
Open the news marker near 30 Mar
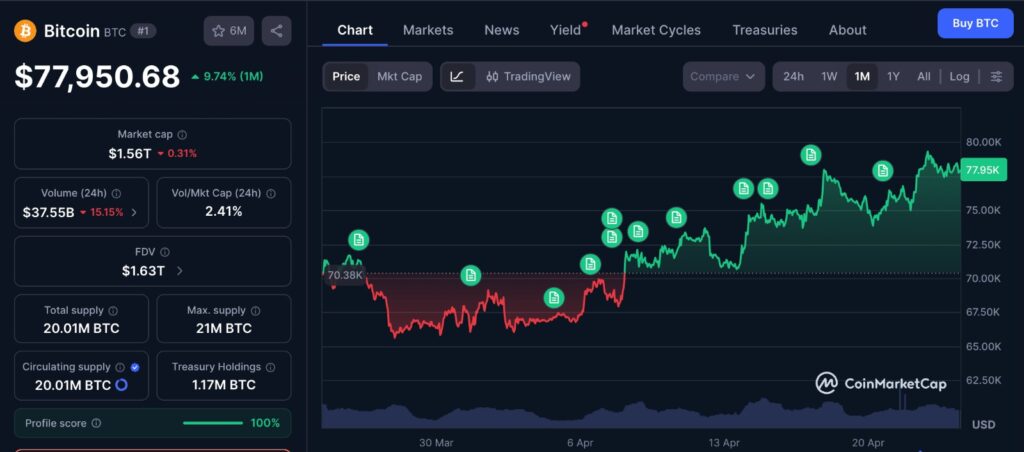pyautogui.click(x=470, y=276)
